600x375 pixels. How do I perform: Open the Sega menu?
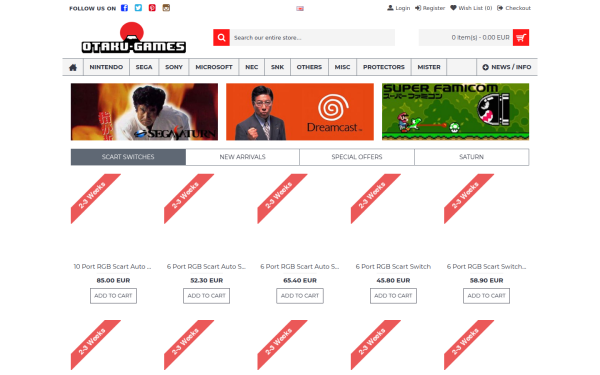[x=144, y=67]
